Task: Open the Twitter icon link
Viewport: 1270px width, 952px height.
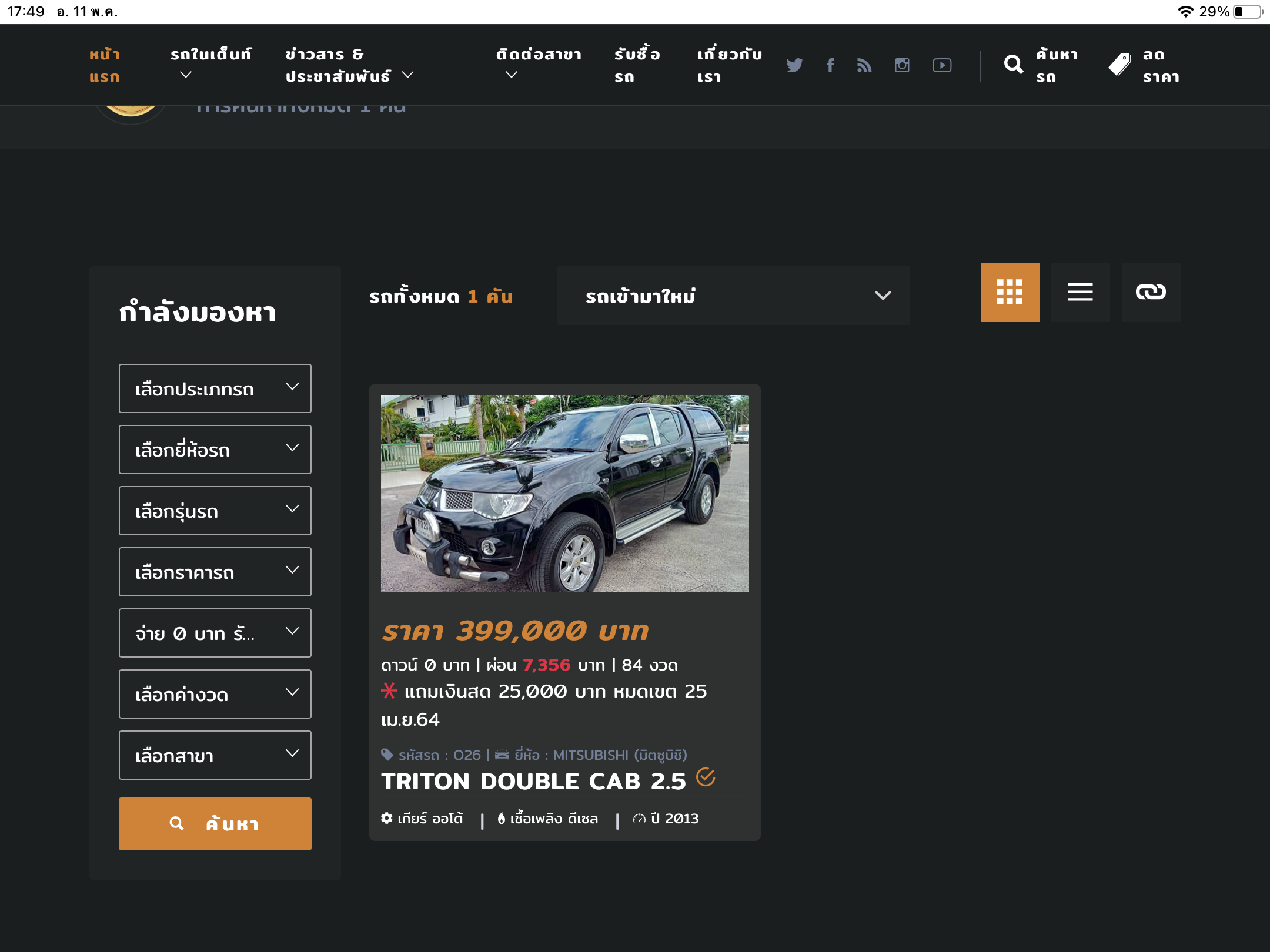Action: click(x=794, y=65)
